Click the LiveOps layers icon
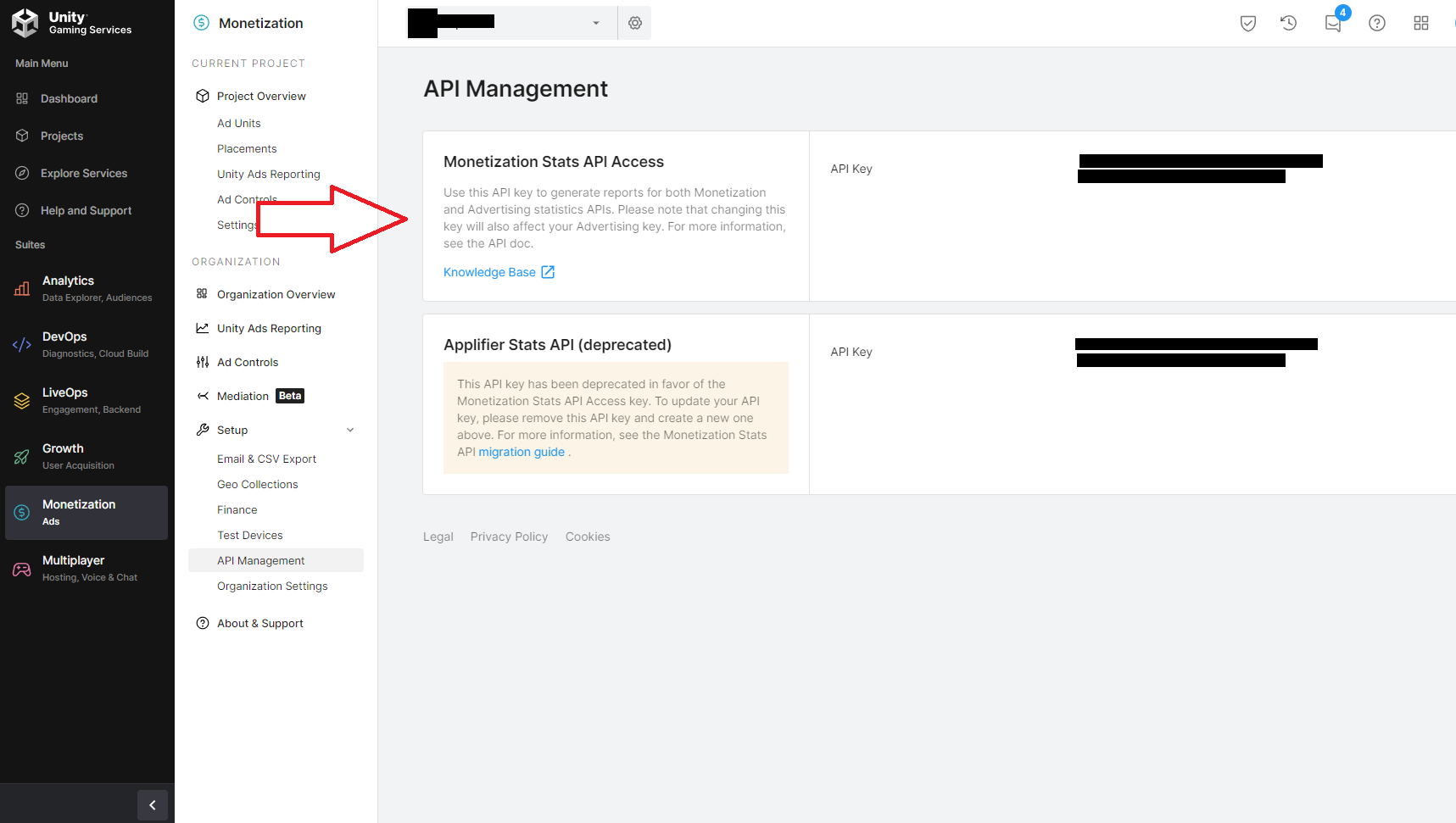1456x823 pixels. point(22,400)
